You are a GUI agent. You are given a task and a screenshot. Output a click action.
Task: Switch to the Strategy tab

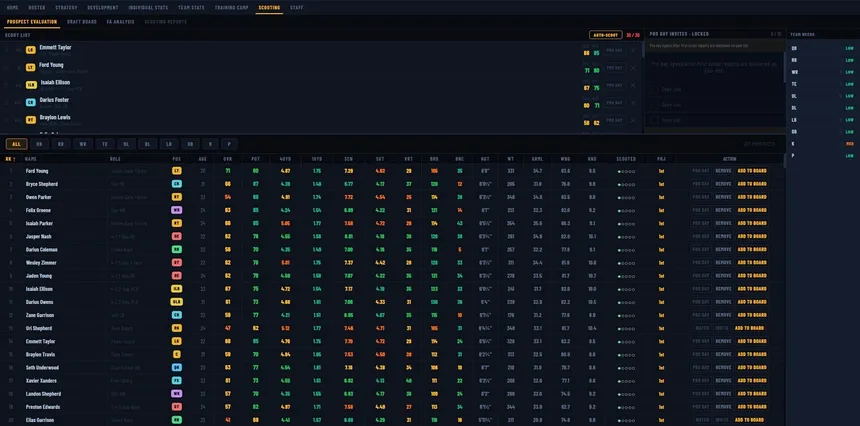[66, 8]
